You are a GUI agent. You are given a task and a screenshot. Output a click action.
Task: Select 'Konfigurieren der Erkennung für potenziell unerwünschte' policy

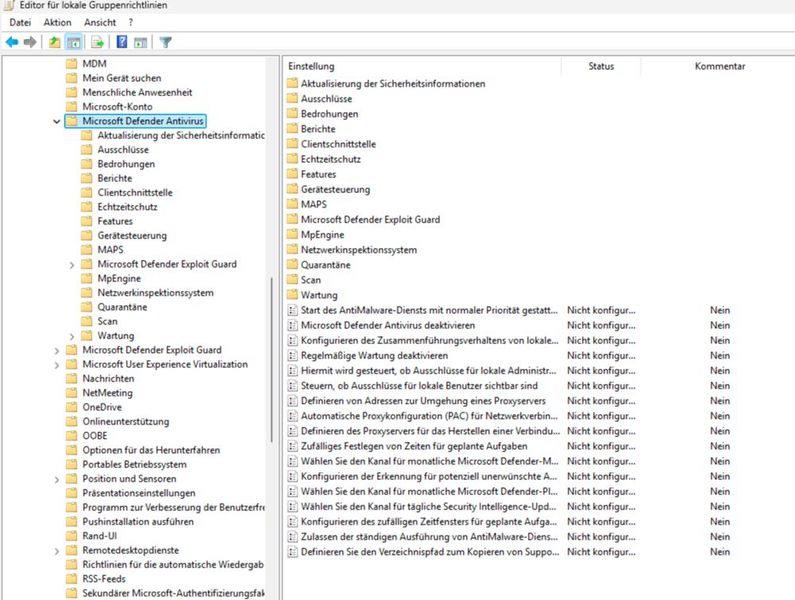pyautogui.click(x=429, y=476)
